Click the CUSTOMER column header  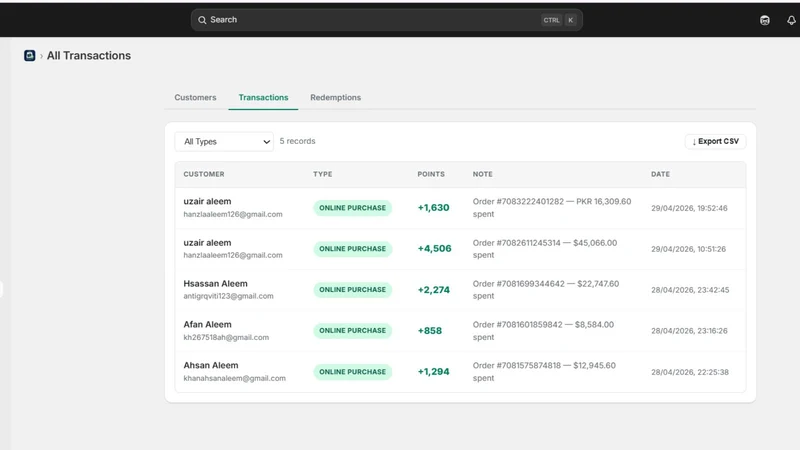click(x=204, y=174)
